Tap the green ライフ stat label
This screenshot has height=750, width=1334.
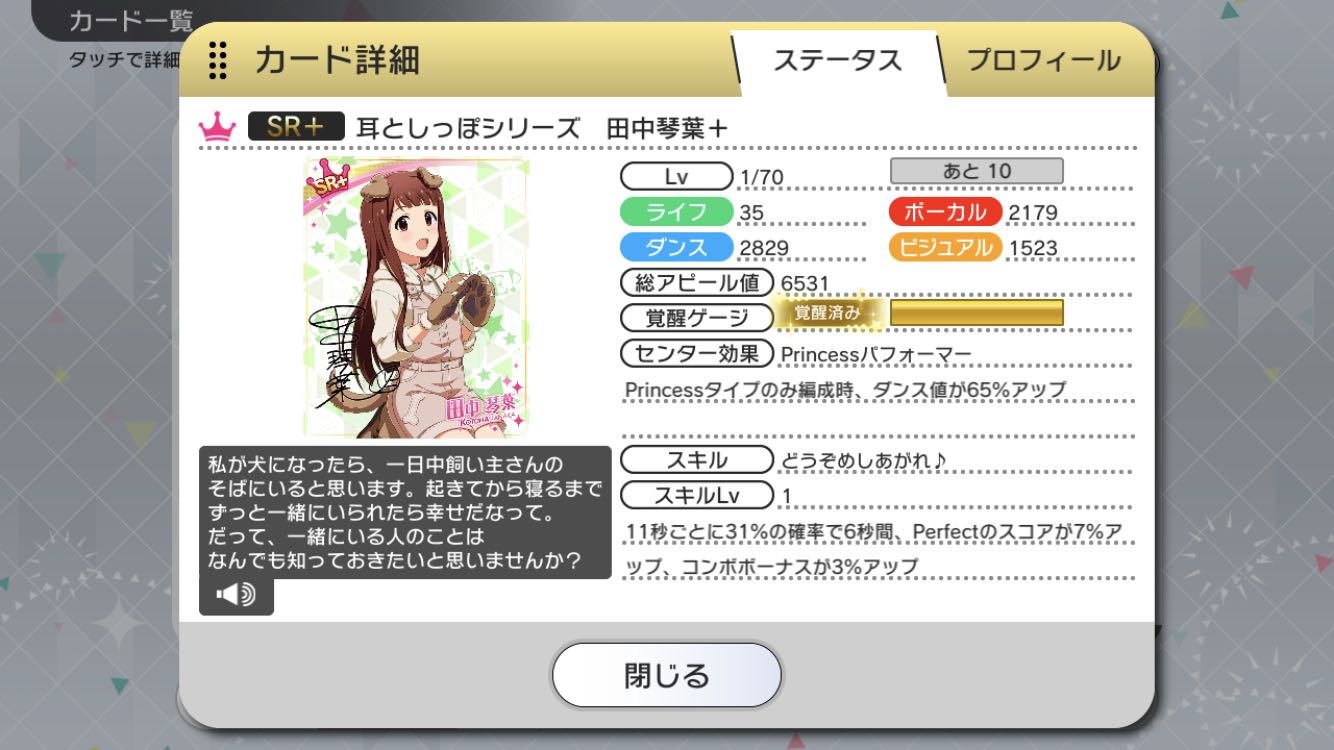[677, 212]
